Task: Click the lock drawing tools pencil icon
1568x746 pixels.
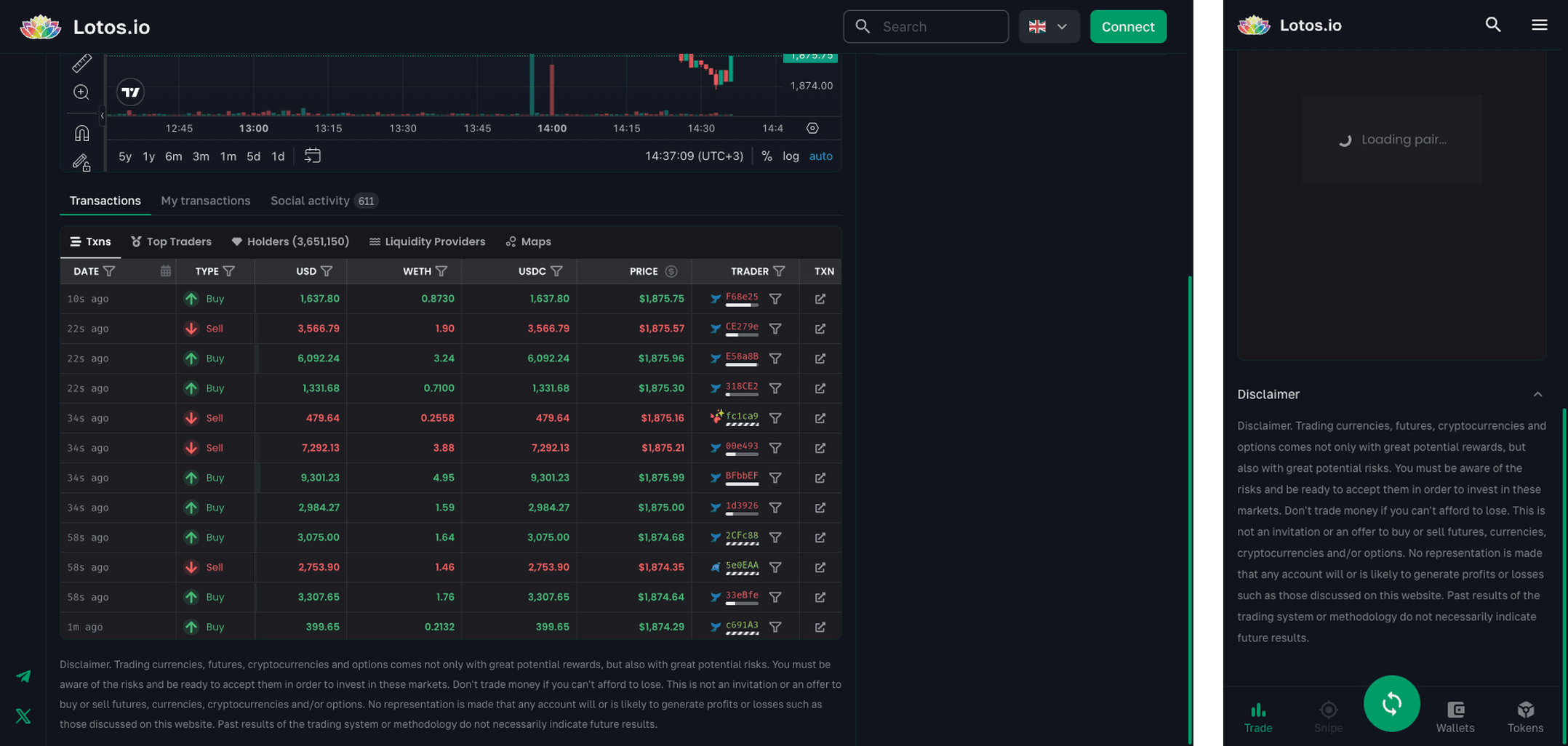Action: pyautogui.click(x=81, y=162)
